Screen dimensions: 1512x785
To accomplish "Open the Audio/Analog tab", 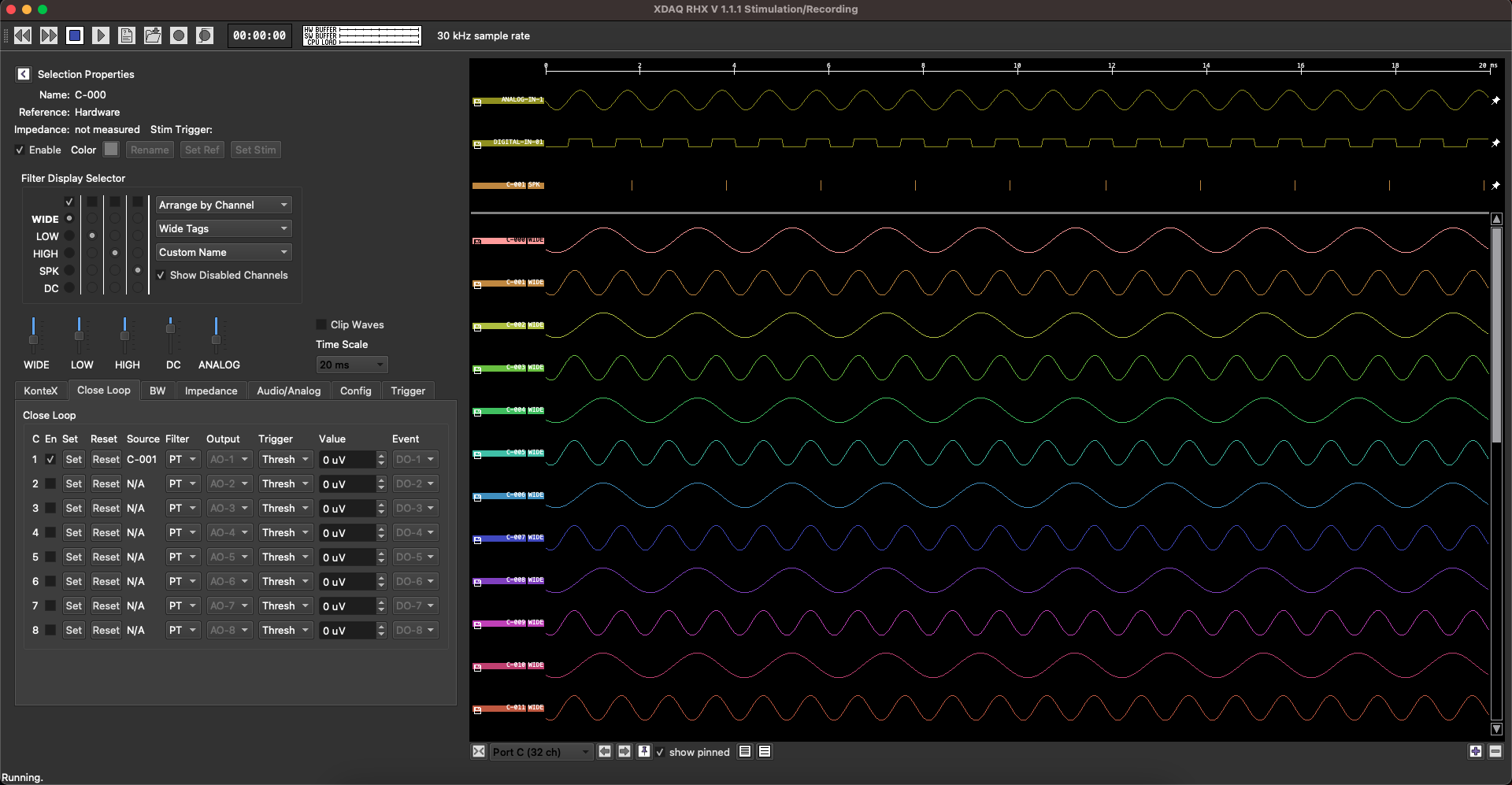I will coord(288,391).
